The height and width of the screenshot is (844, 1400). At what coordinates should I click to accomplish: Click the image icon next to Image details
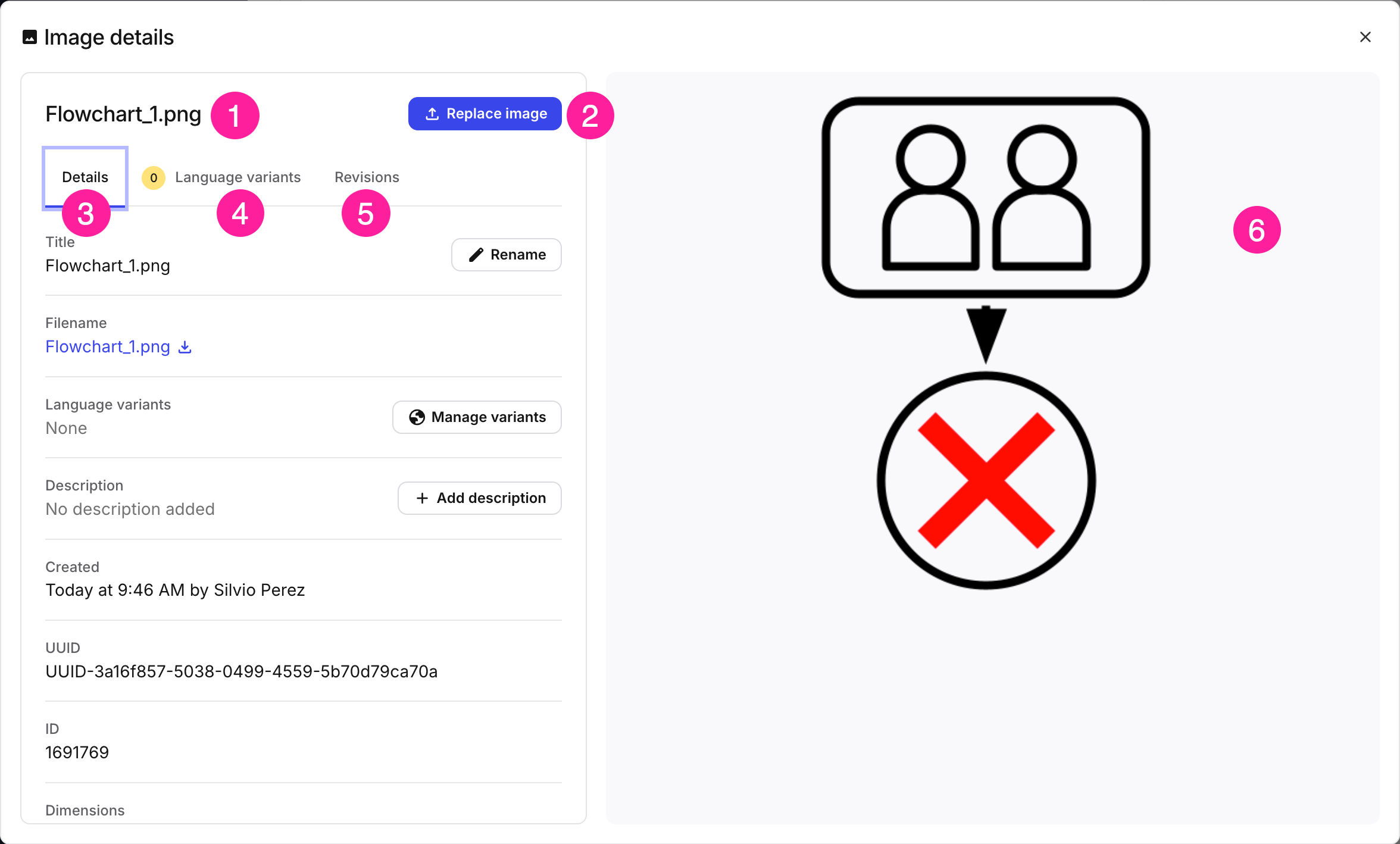(x=30, y=37)
